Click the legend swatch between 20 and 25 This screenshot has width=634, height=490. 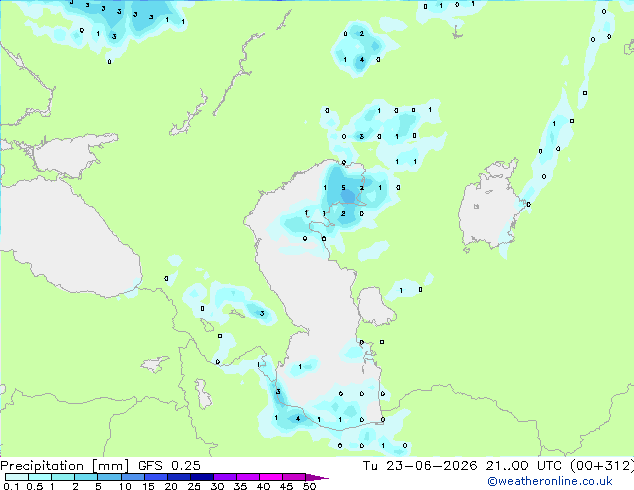[x=178, y=477]
